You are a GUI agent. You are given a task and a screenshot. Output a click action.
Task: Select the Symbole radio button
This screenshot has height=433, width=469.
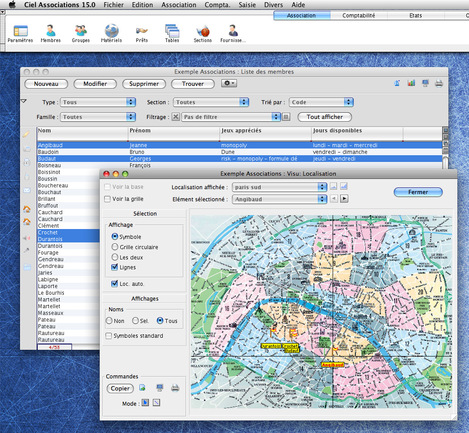point(115,236)
